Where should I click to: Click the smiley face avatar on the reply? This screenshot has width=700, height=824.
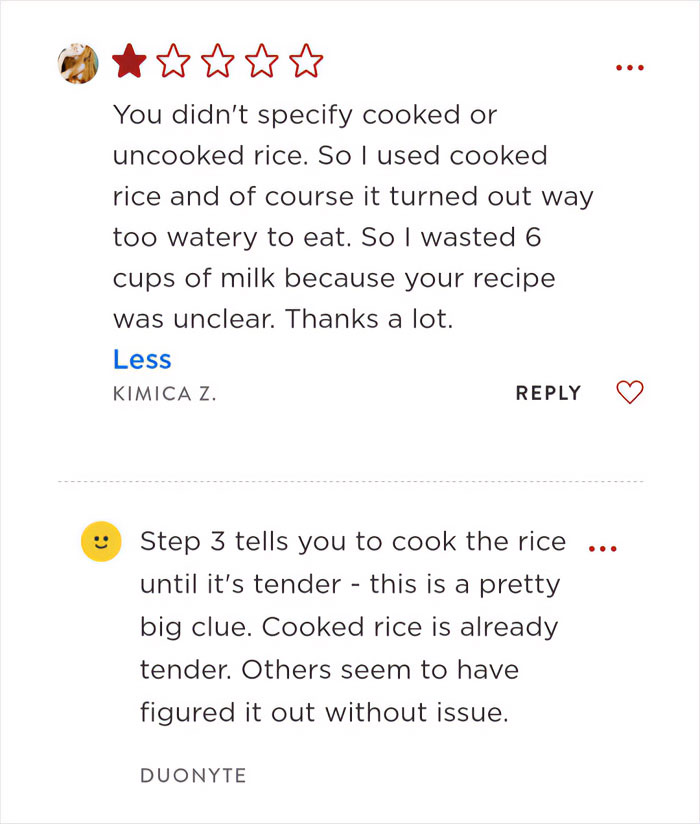point(100,541)
